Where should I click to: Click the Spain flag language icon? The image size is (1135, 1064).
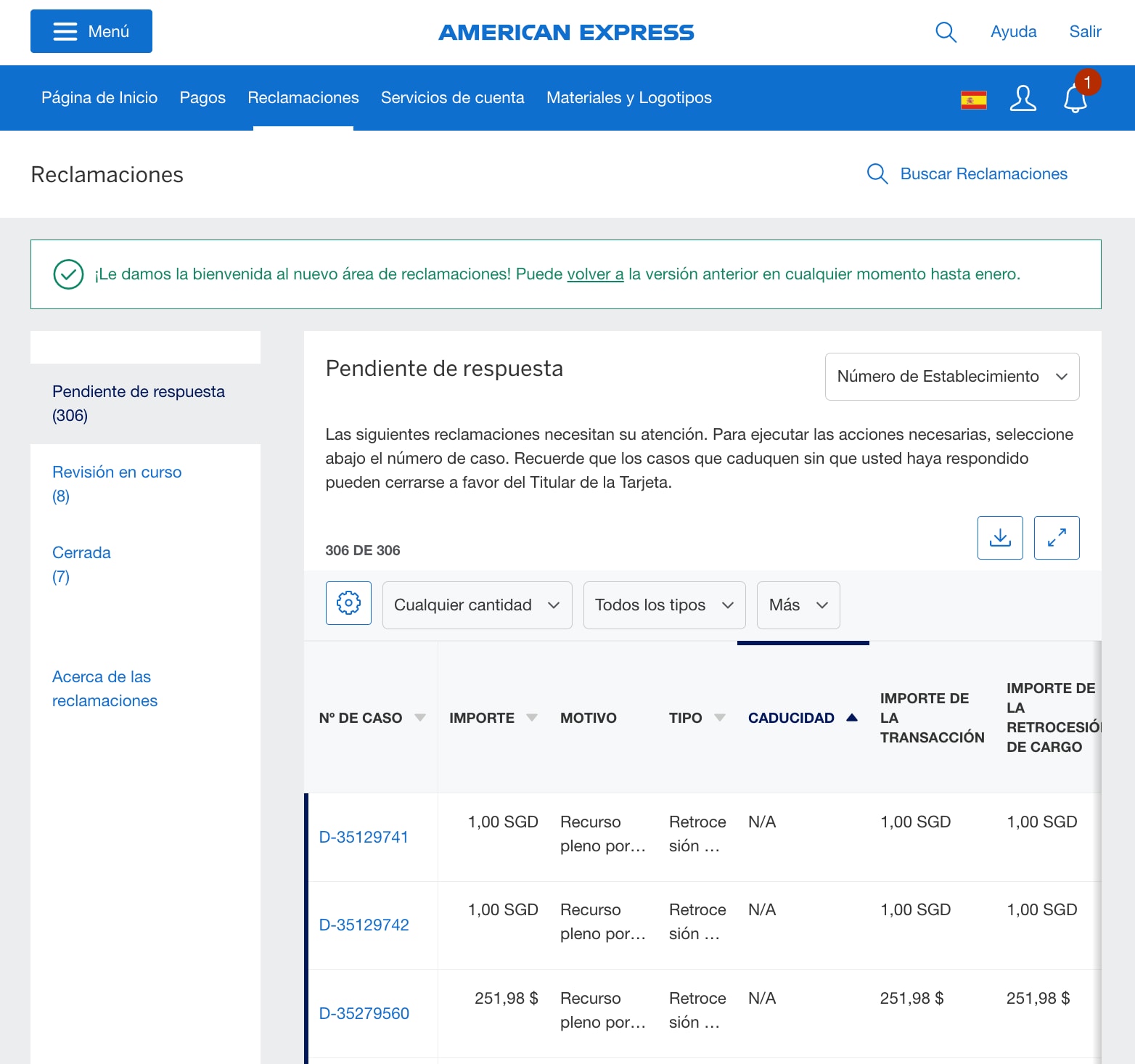(x=973, y=99)
